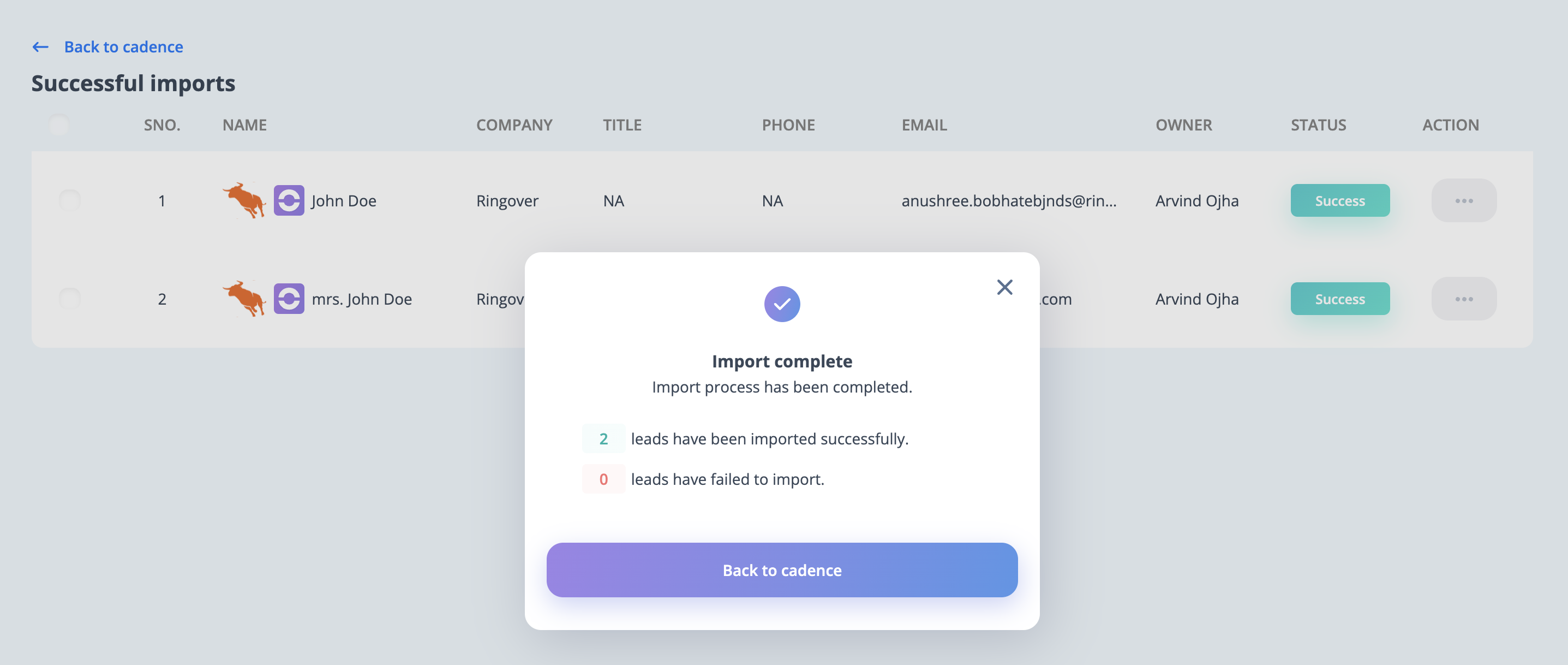Click the truncated email of John Doe
1568x665 pixels.
(x=1009, y=200)
